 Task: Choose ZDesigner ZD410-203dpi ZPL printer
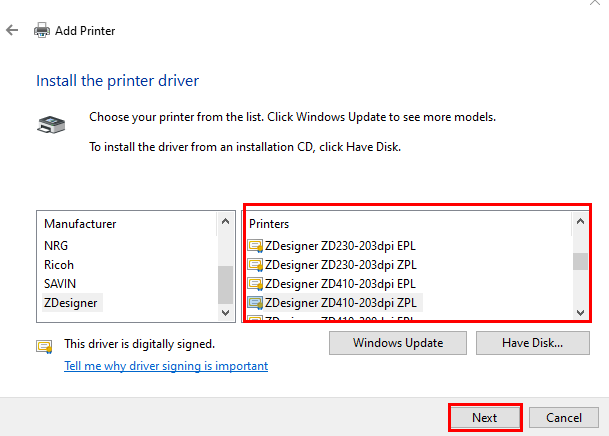(341, 303)
